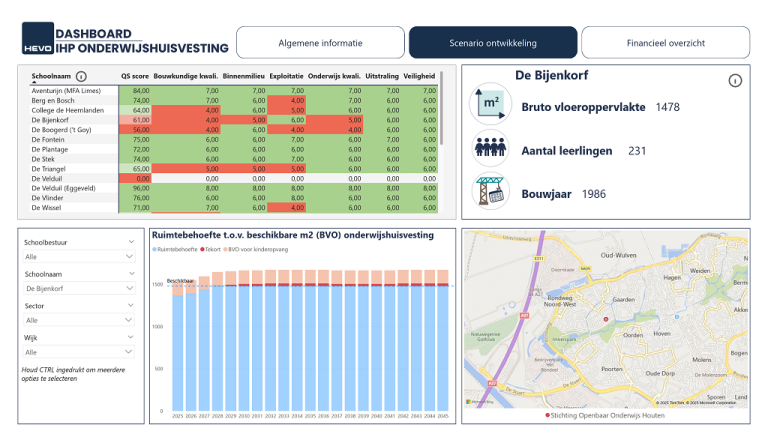Sort table by Onderwijs kwali. column
The height and width of the screenshot is (440, 768).
click(334, 76)
